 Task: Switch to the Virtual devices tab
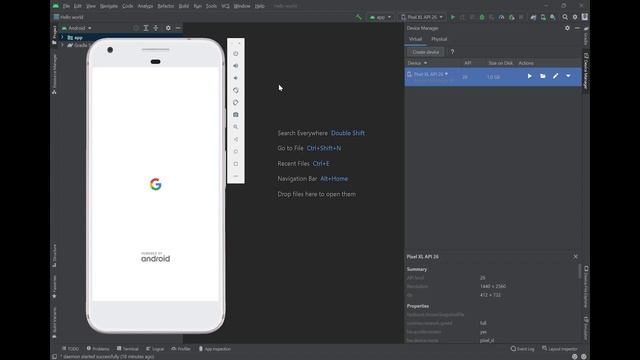tap(415, 39)
